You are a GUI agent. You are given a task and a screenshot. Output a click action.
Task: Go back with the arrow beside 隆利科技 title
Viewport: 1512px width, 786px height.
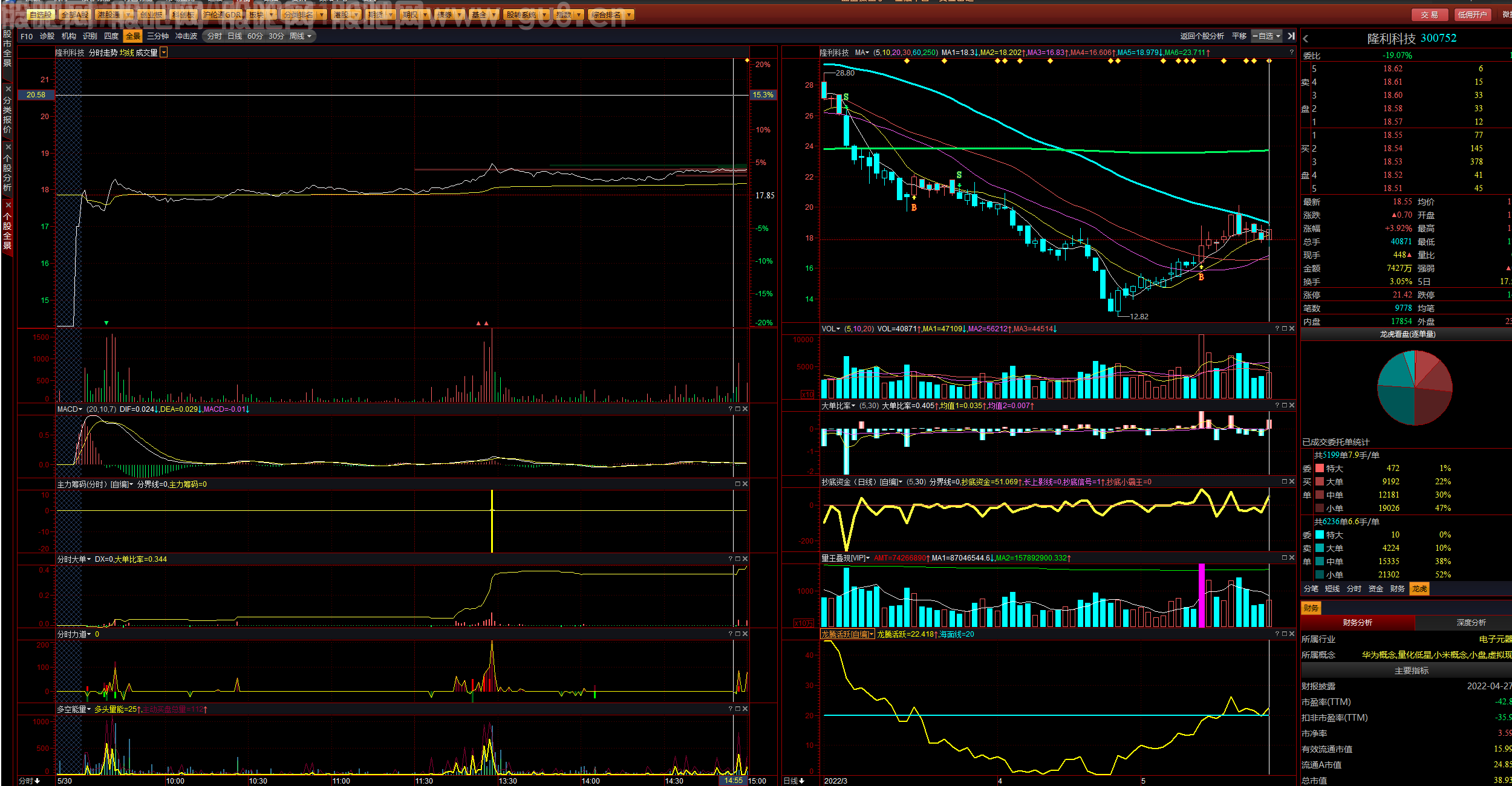point(1306,39)
